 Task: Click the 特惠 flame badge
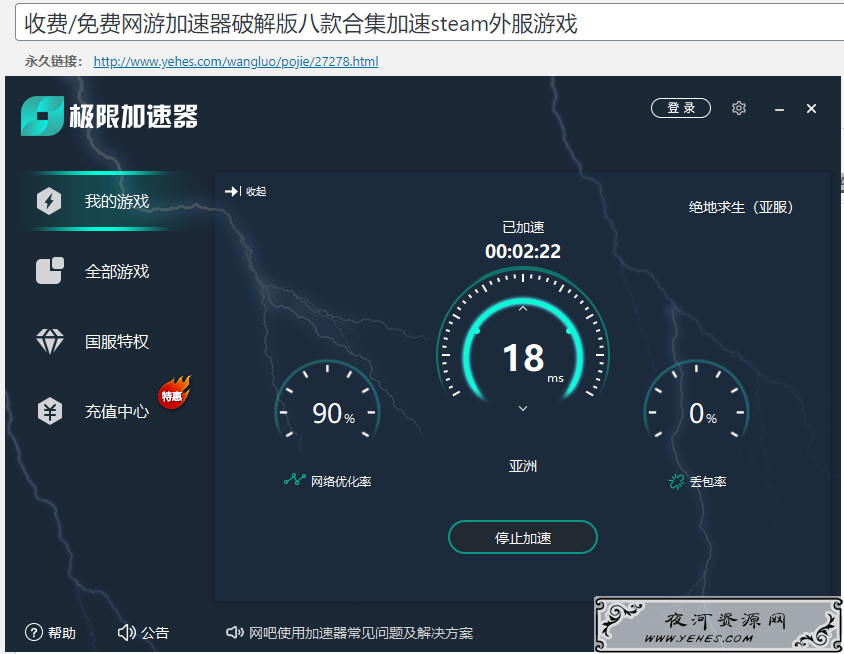174,393
